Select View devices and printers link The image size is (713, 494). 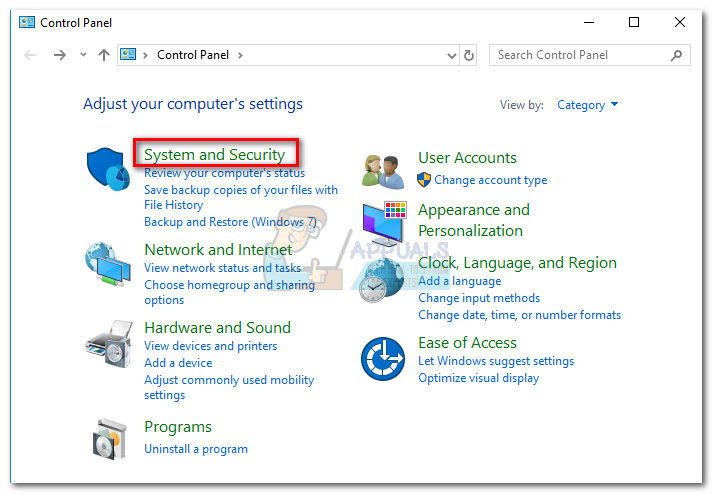[x=210, y=346]
